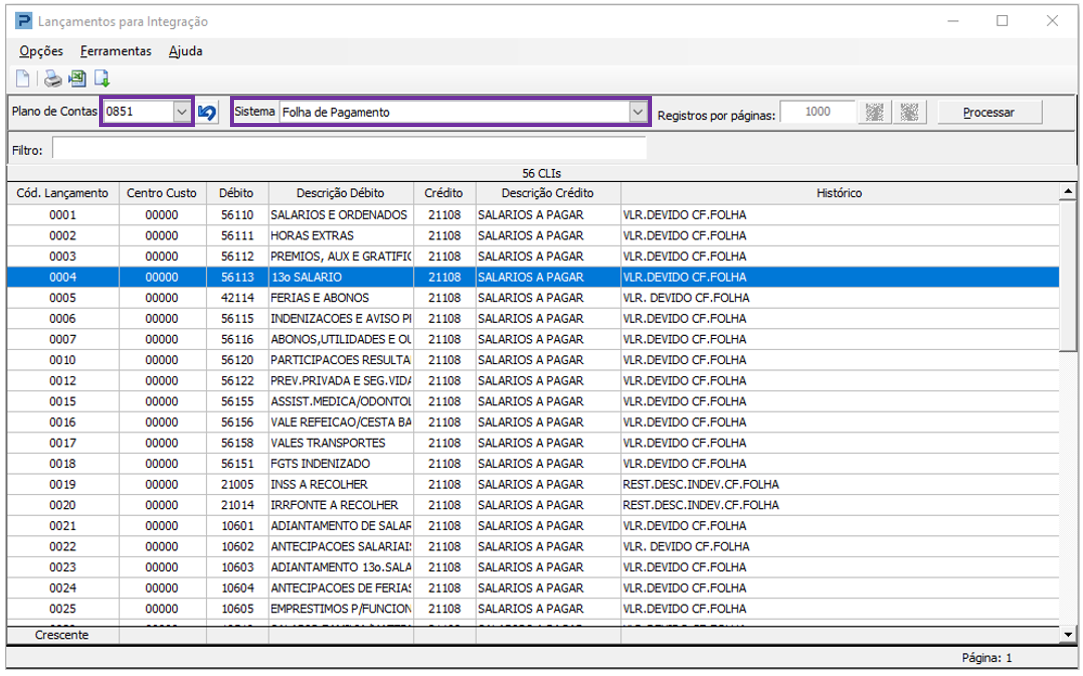Viewport: 1083px width, 676px height.
Task: Click the EMPRESTIMOS P/FUNCION description cell
Action: pyautogui.click(x=341, y=608)
